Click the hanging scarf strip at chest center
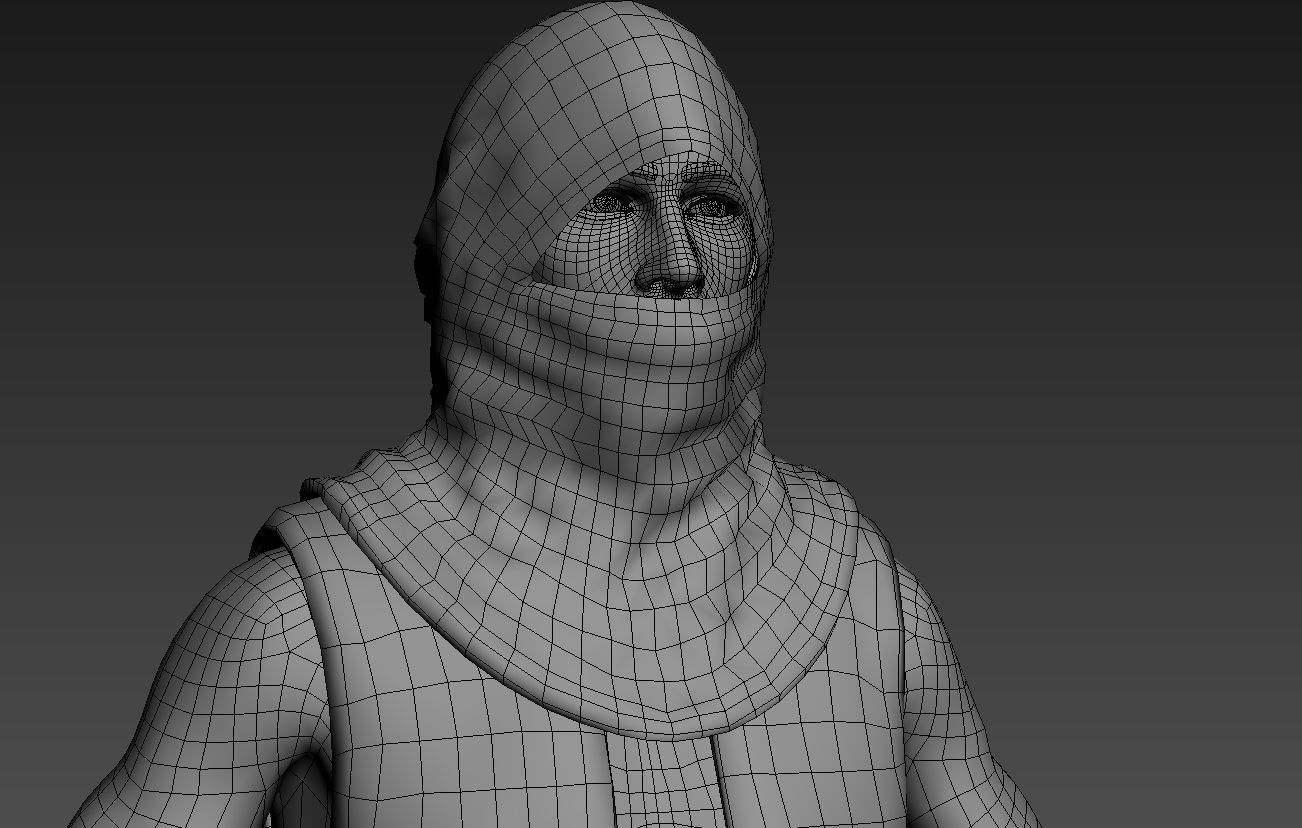The width and height of the screenshot is (1302, 828). coord(665,780)
